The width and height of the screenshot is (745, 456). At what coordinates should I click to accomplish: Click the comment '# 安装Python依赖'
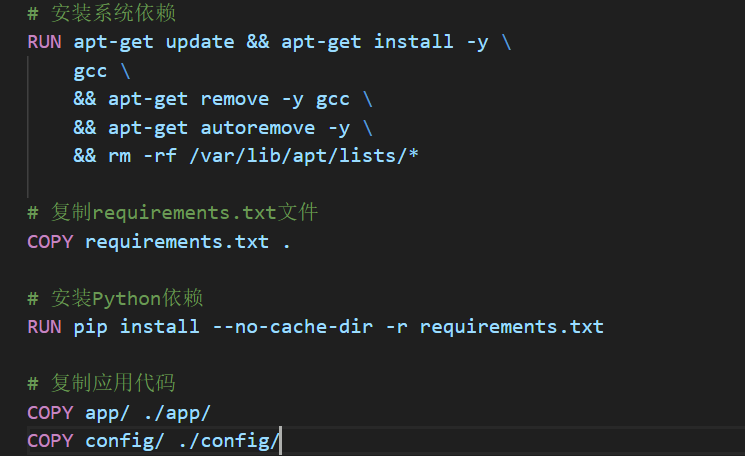click(x=115, y=298)
